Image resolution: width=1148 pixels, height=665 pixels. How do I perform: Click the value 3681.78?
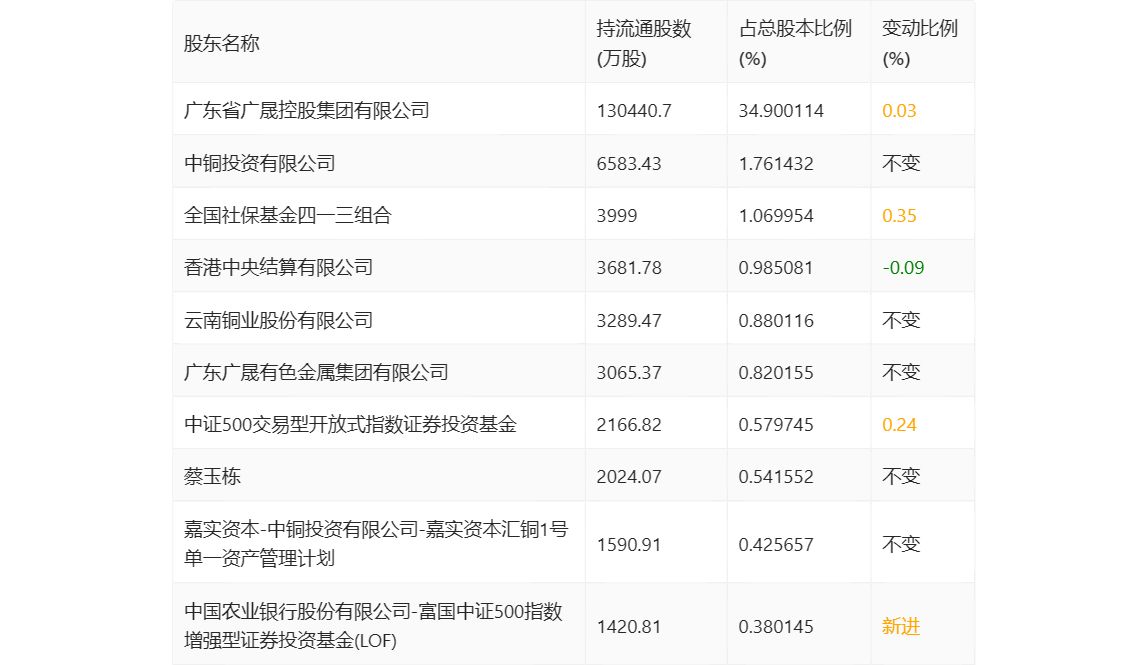coord(629,267)
